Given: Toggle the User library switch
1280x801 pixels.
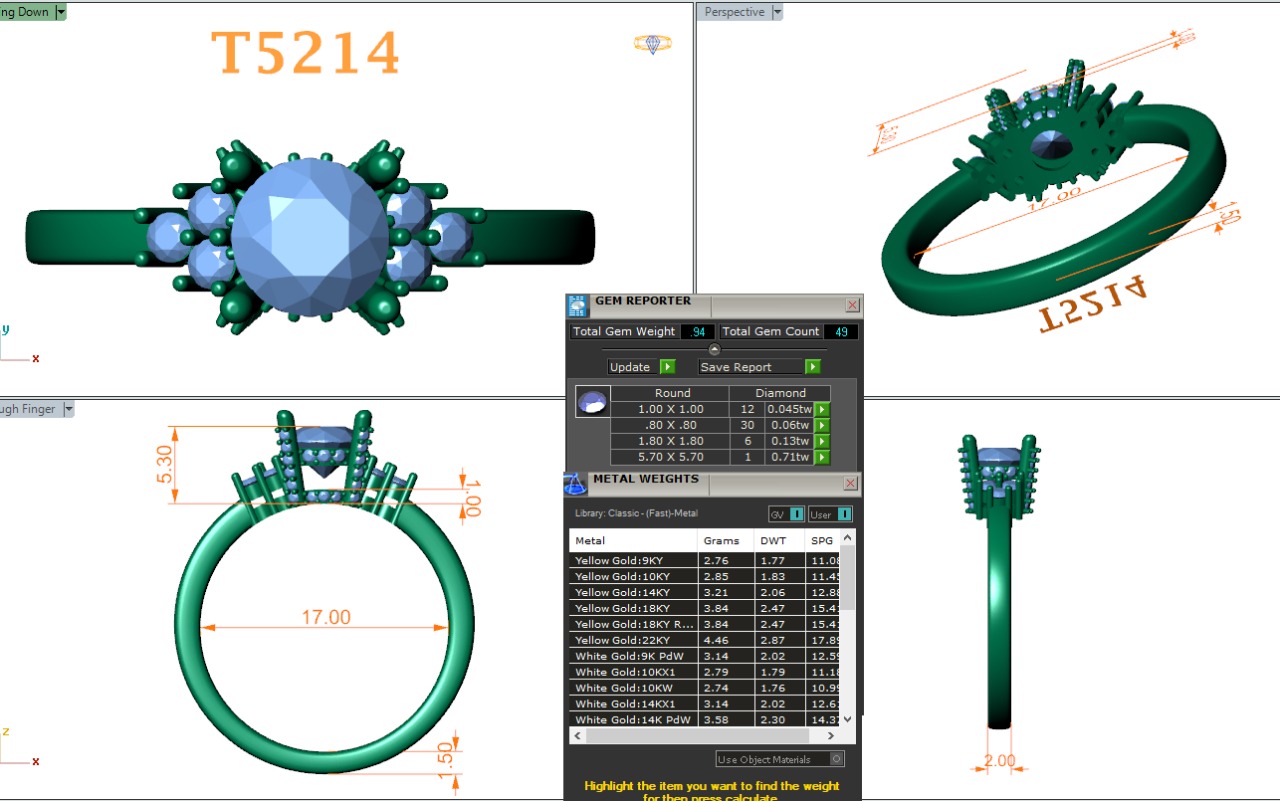Looking at the screenshot, I should (844, 514).
